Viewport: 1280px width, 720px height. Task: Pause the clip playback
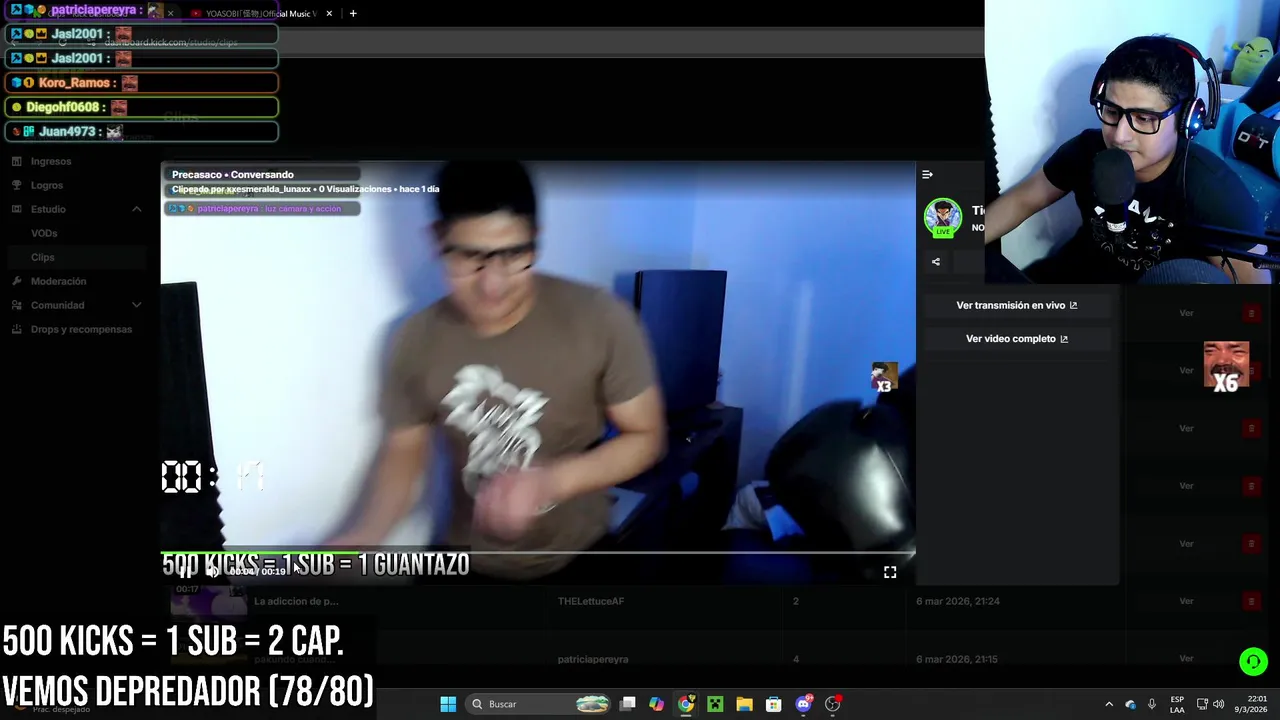click(185, 572)
